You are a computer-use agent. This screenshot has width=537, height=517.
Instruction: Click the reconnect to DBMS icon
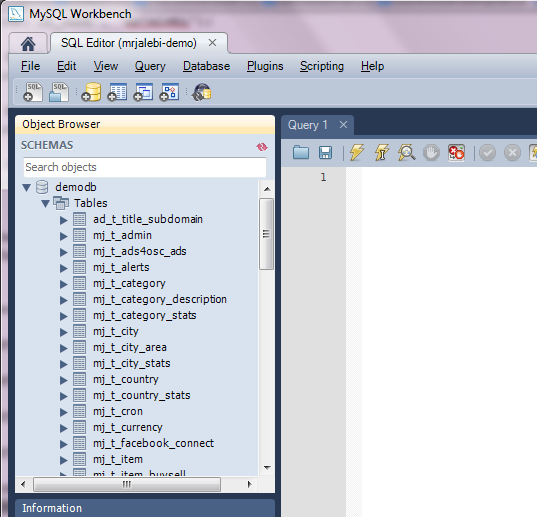202,92
